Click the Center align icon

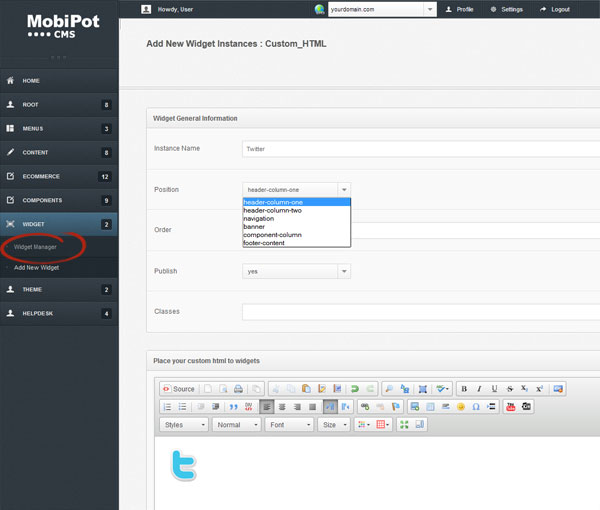click(x=282, y=407)
